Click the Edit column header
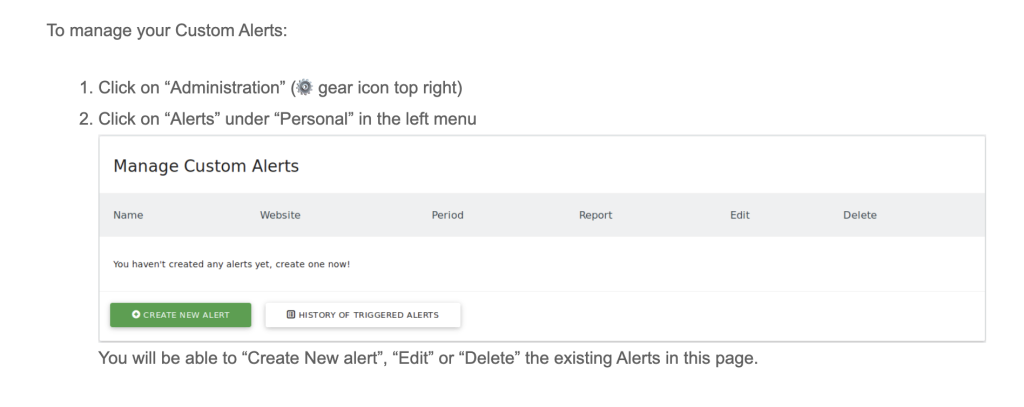The image size is (1024, 407). (740, 215)
